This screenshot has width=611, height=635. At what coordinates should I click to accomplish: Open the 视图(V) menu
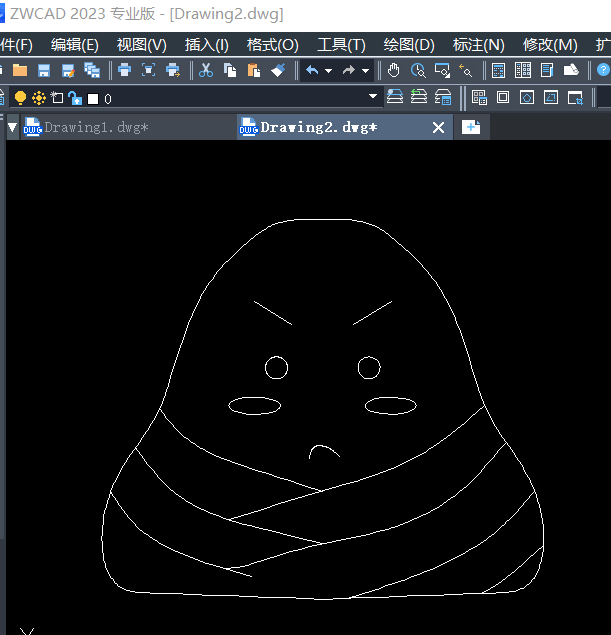pyautogui.click(x=142, y=45)
